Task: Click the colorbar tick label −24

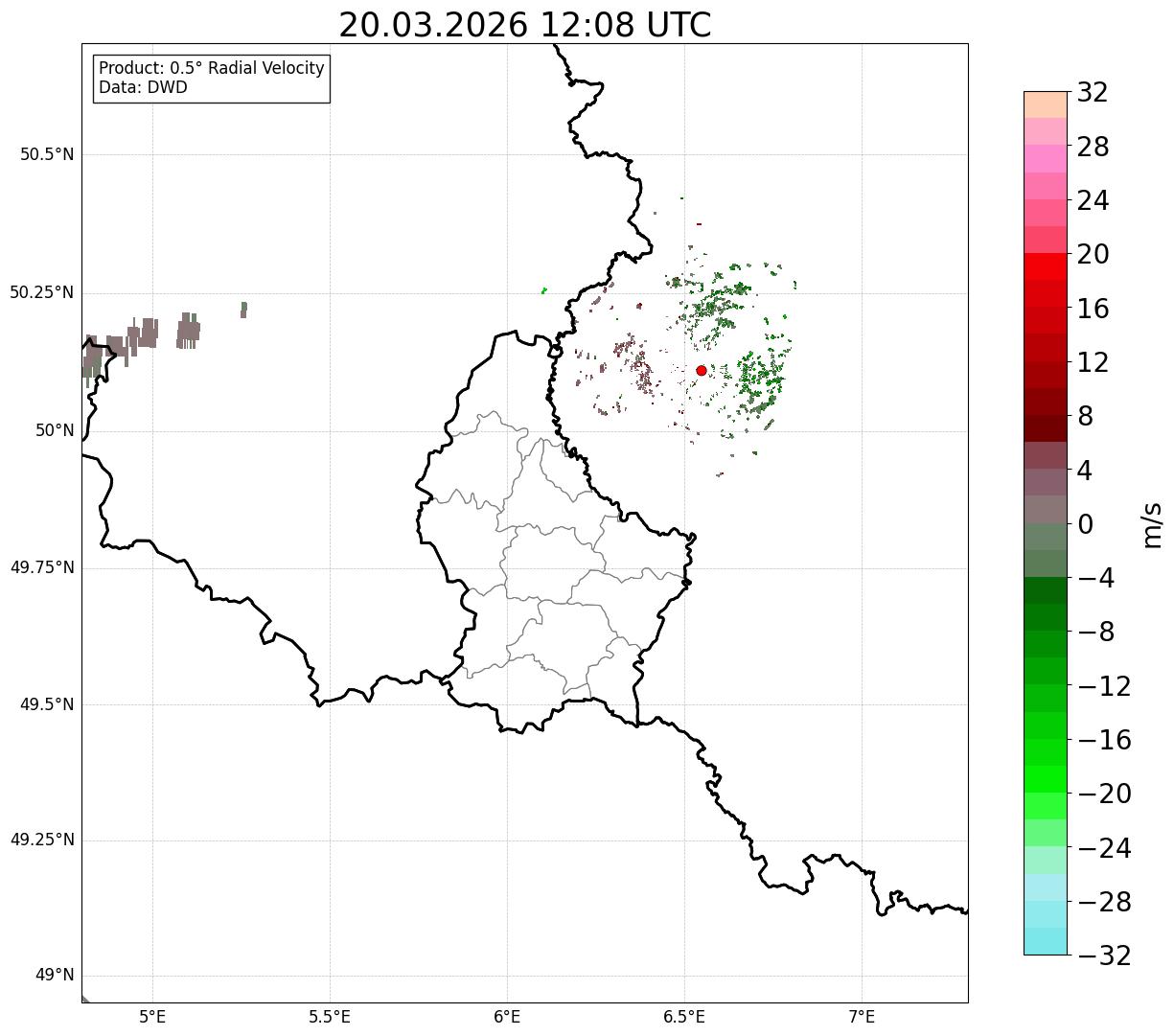Action: [x=1104, y=848]
